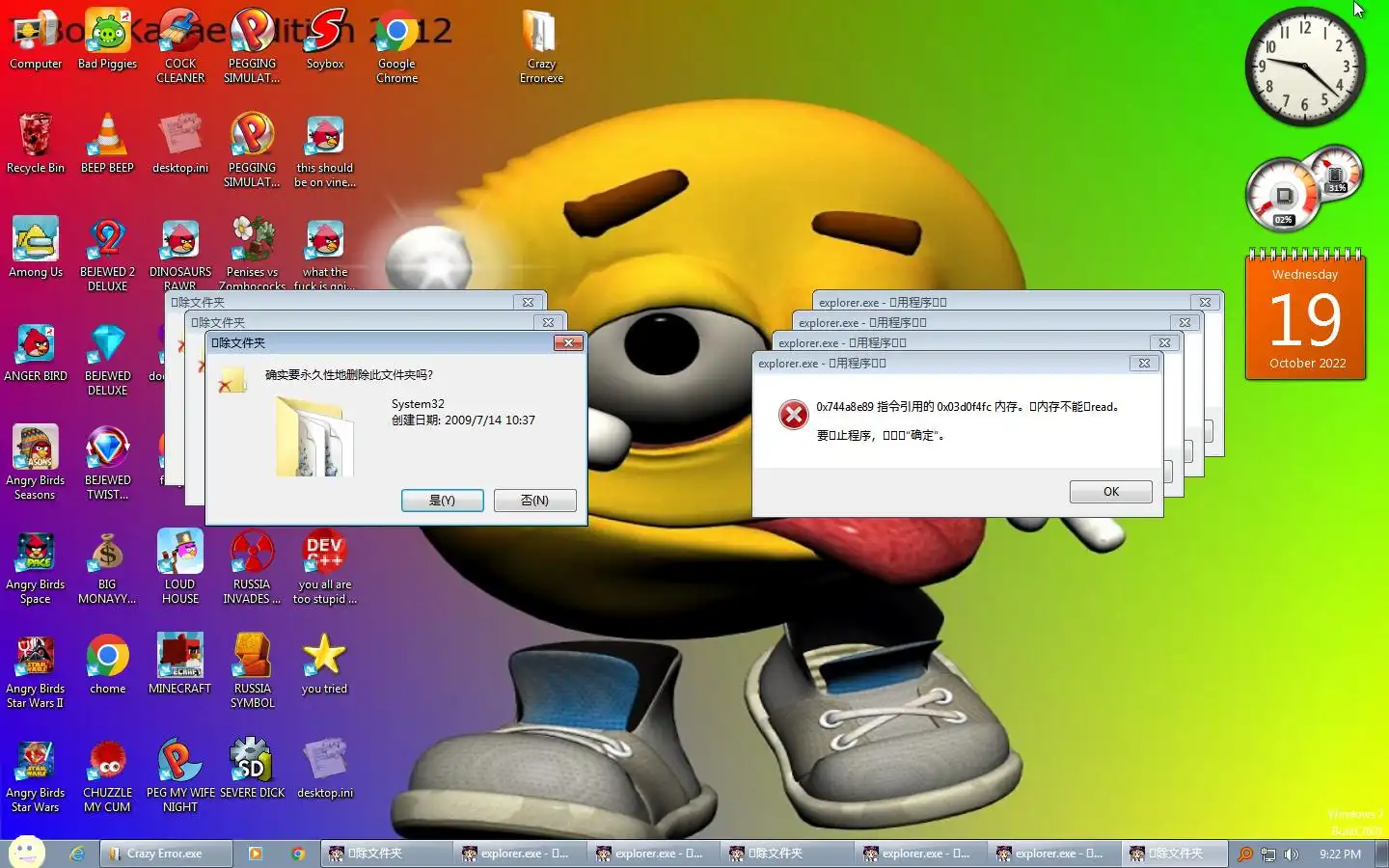Select the BEJEWED 2 DELUXE icon

click(x=107, y=256)
